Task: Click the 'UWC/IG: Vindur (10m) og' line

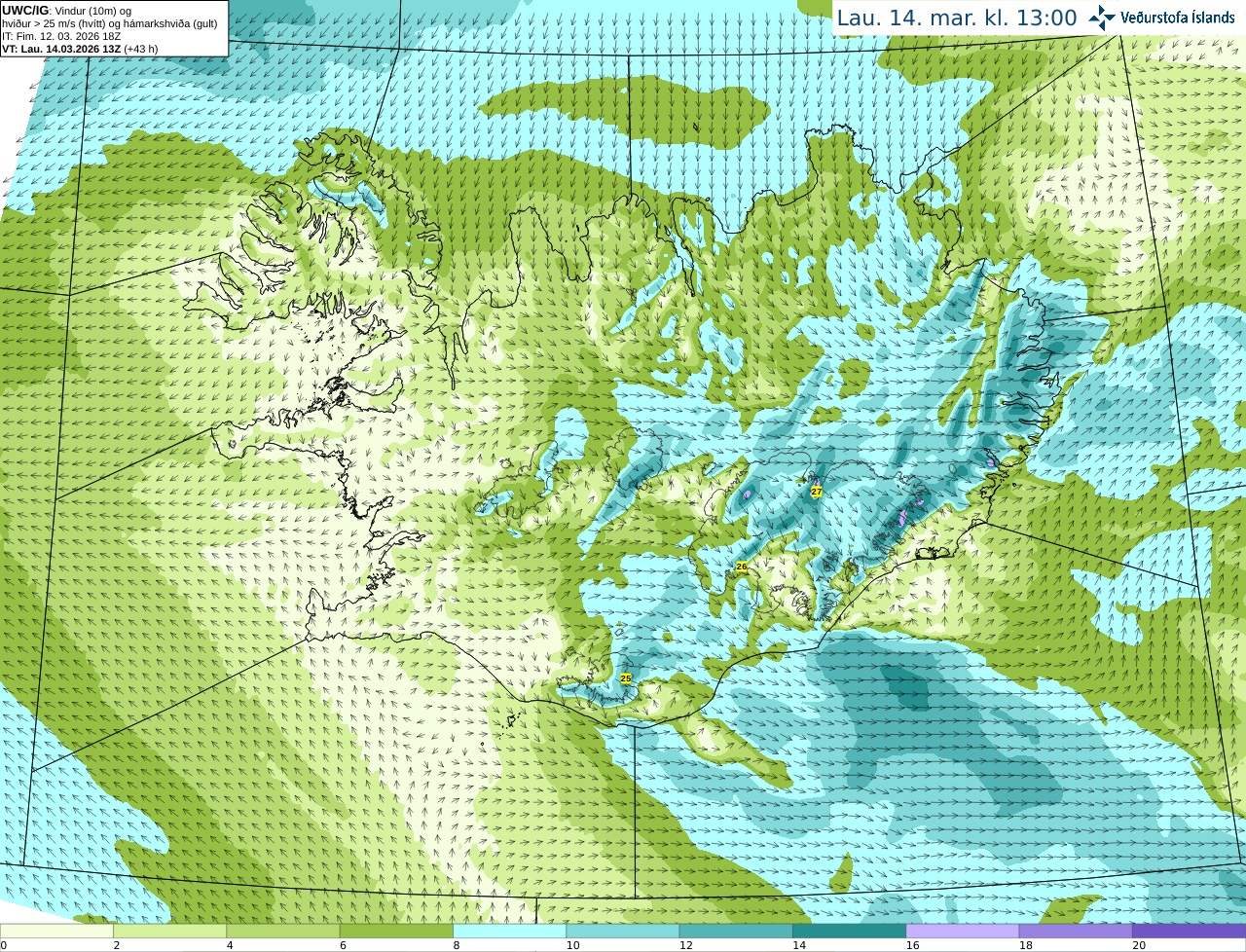Action: (67, 11)
